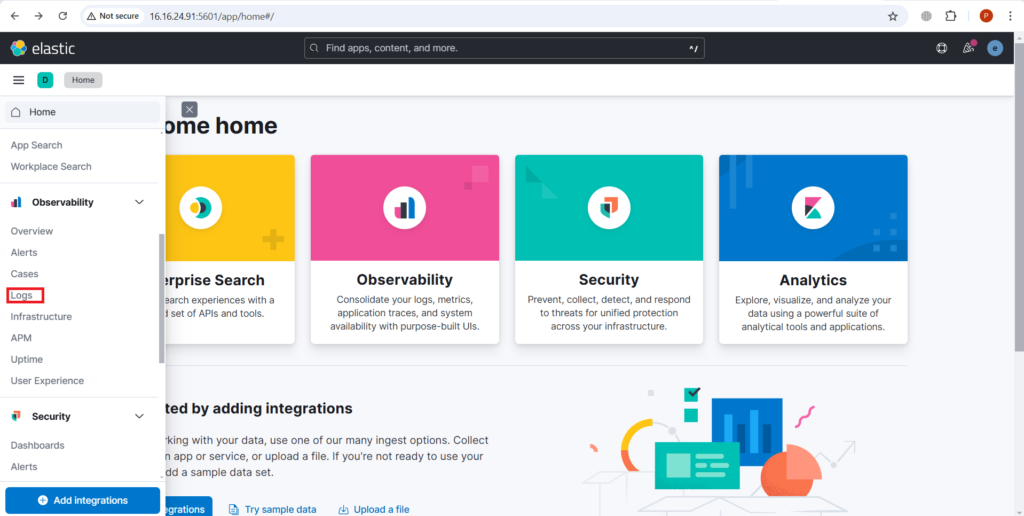The height and width of the screenshot is (516, 1024).
Task: Open App Search from the sidebar
Action: click(x=37, y=145)
